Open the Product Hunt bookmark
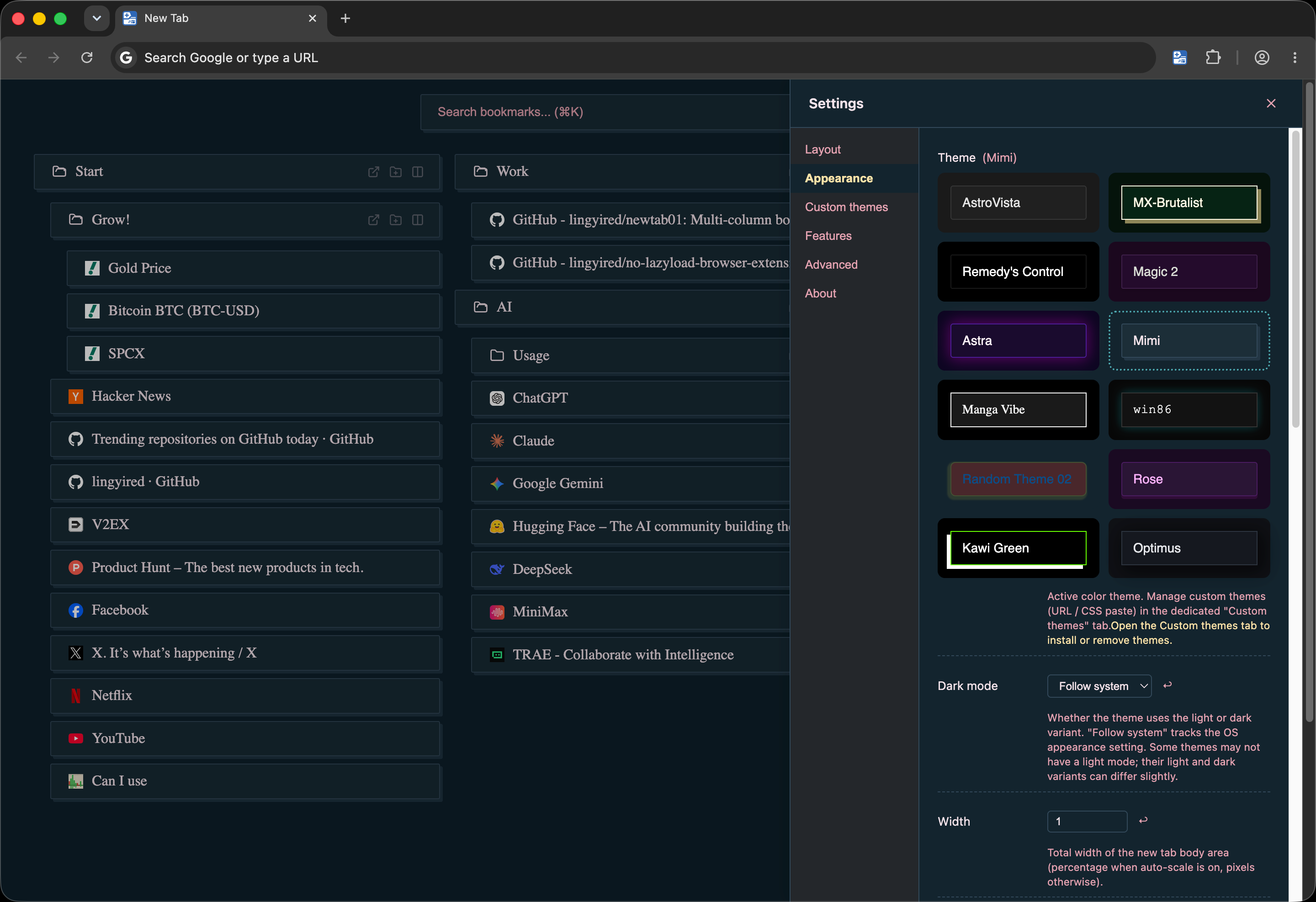This screenshot has height=902, width=1316. 245,568
